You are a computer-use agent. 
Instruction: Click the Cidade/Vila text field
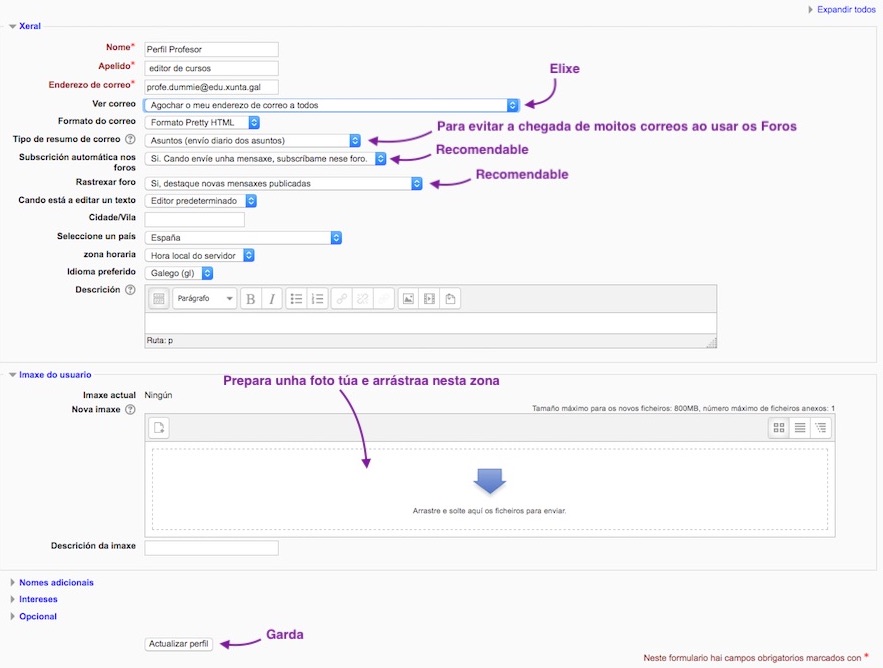(x=195, y=219)
